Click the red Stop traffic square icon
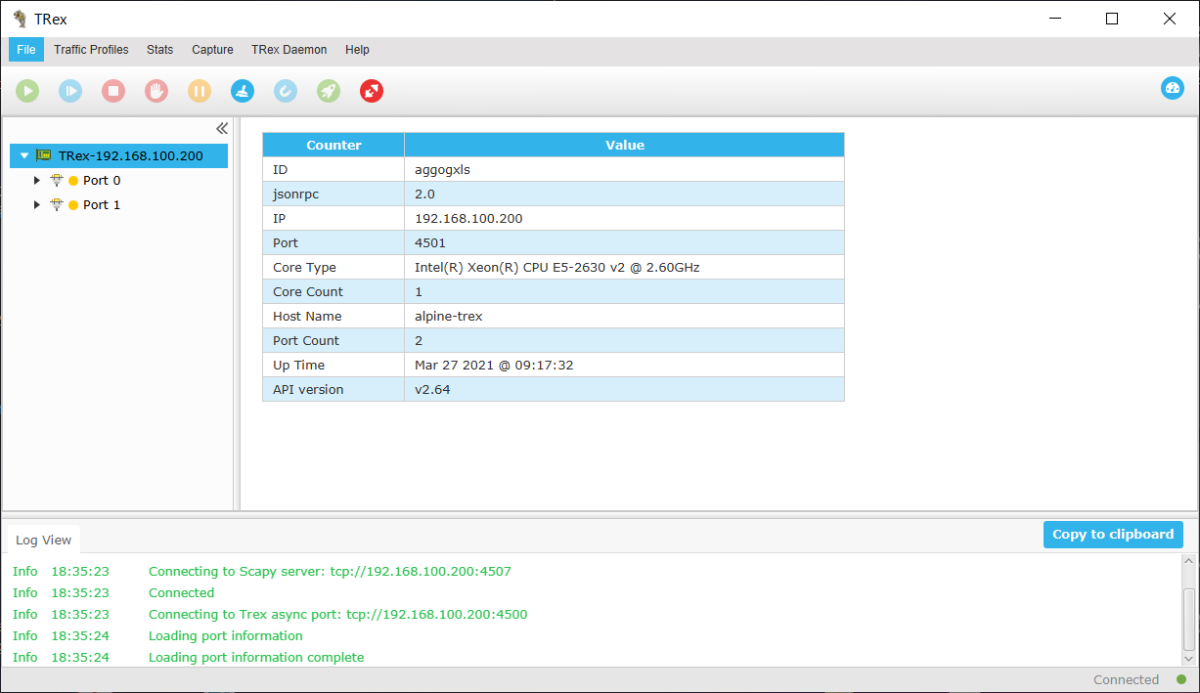The image size is (1200, 693). (113, 91)
